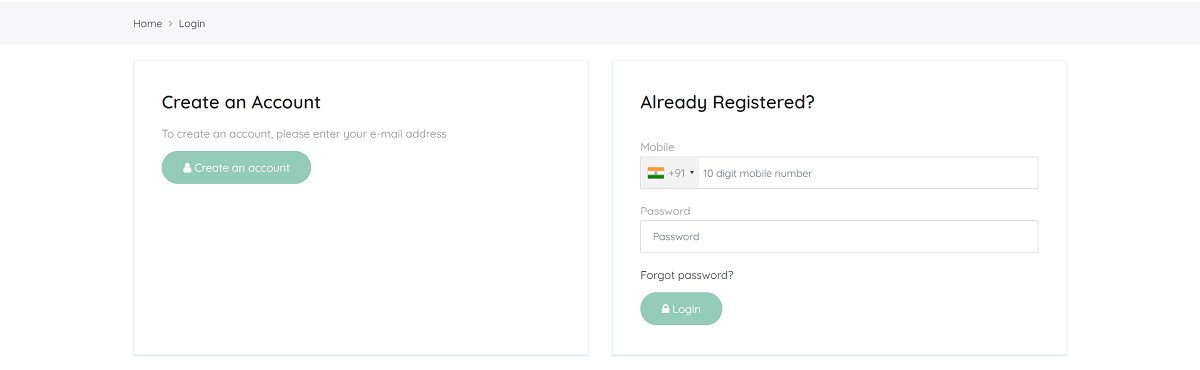The image size is (1200, 370).
Task: Click the Login breadcrumb item
Action: click(192, 23)
